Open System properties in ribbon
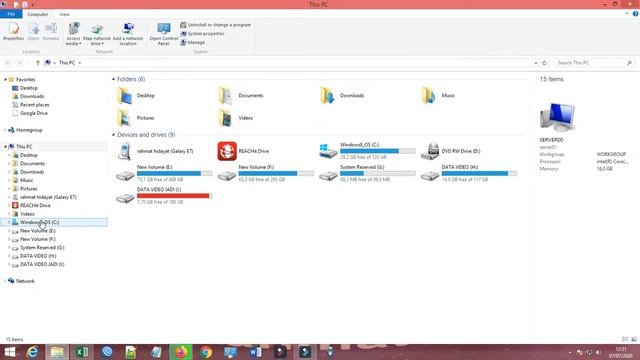This screenshot has height=360, width=640. tap(202, 34)
